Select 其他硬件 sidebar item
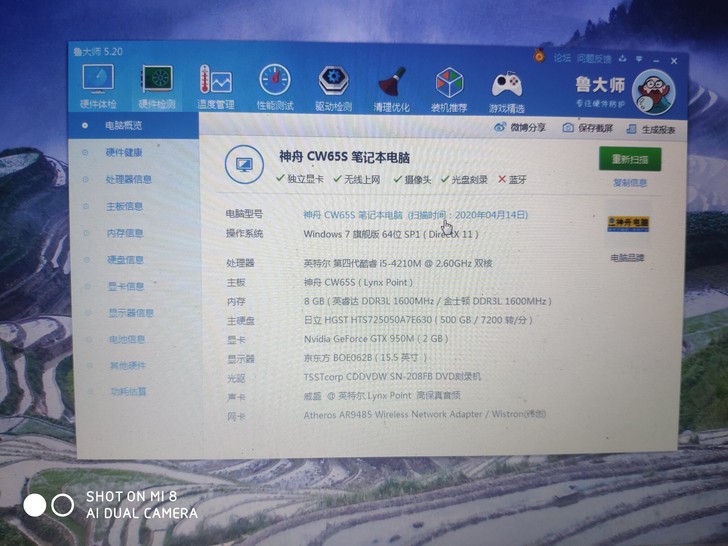This screenshot has width=728, height=546. click(128, 366)
